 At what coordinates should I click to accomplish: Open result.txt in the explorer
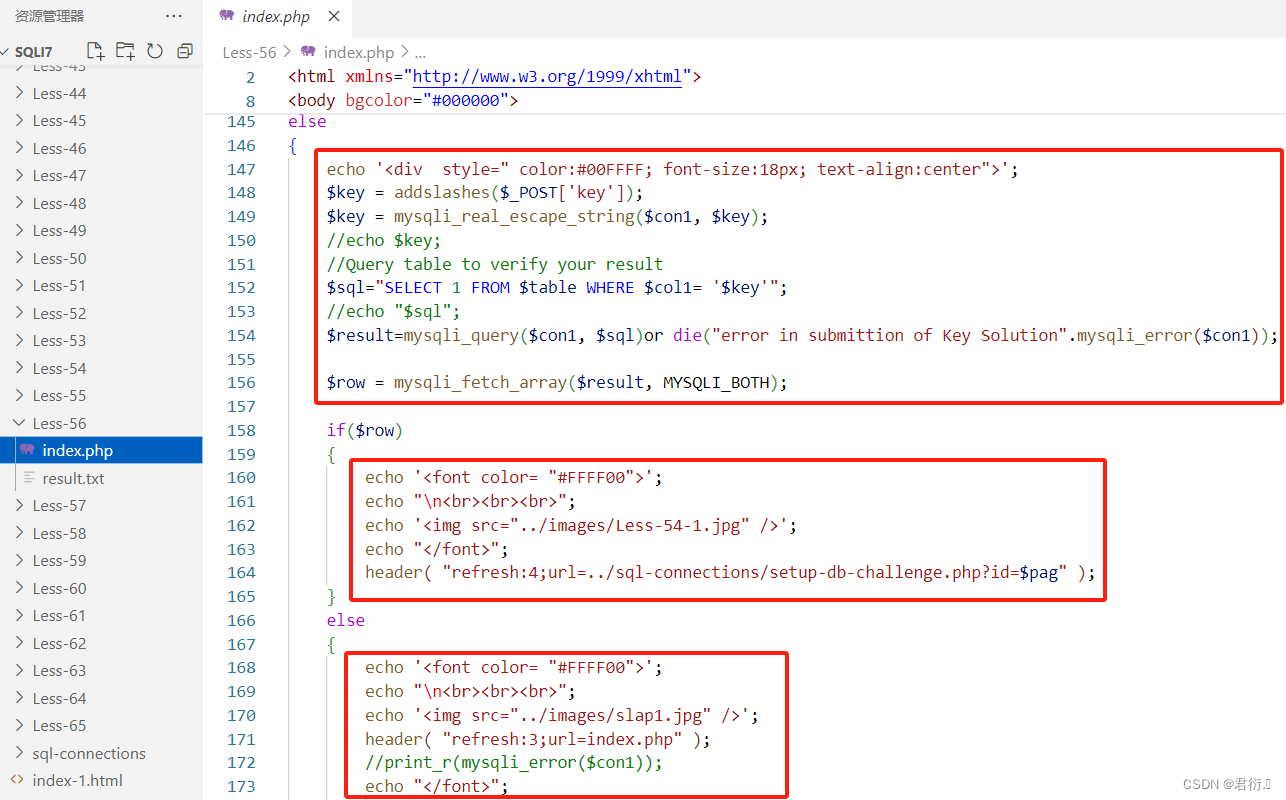click(x=101, y=478)
